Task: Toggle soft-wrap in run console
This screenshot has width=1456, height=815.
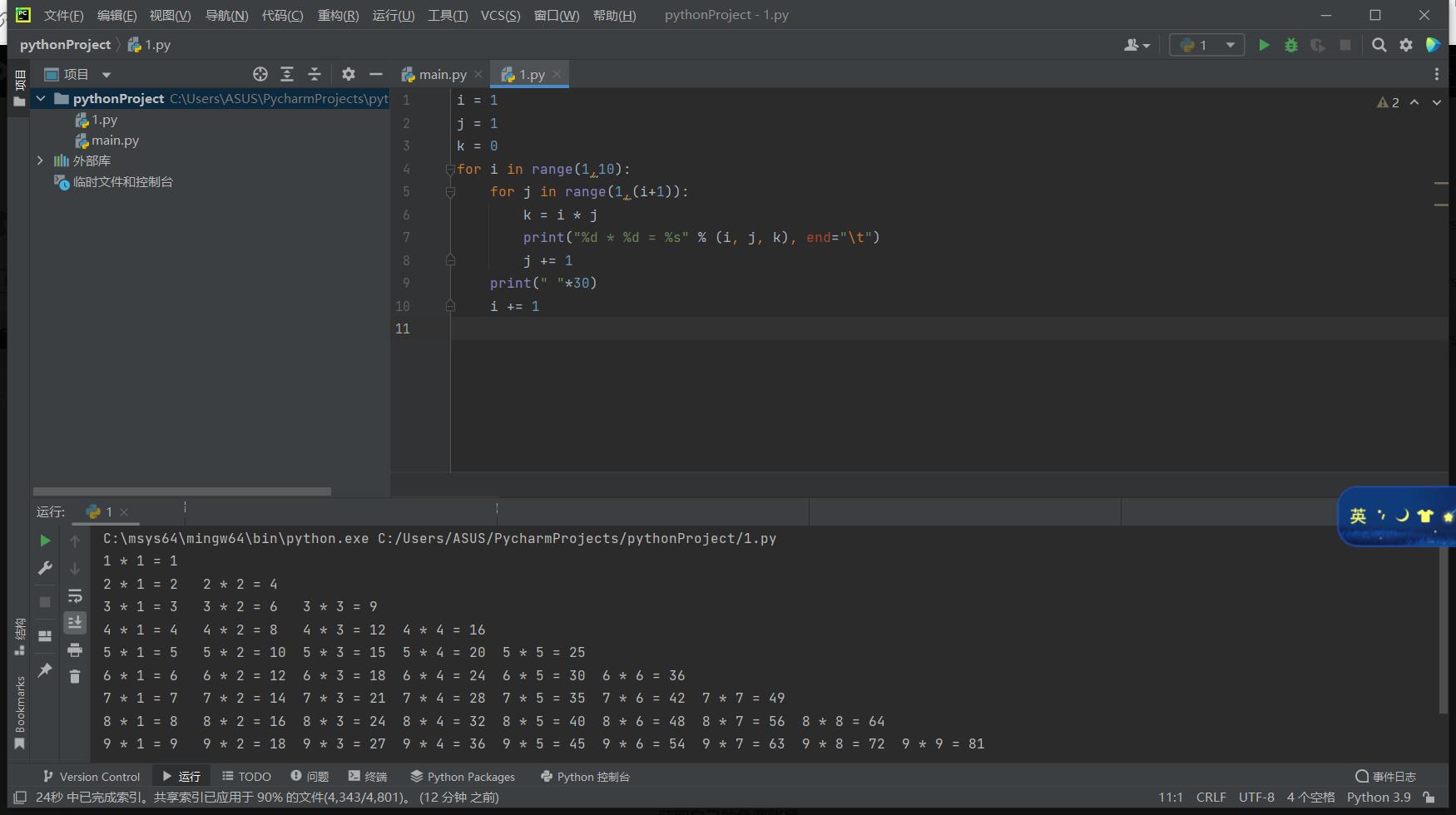Action: (75, 595)
